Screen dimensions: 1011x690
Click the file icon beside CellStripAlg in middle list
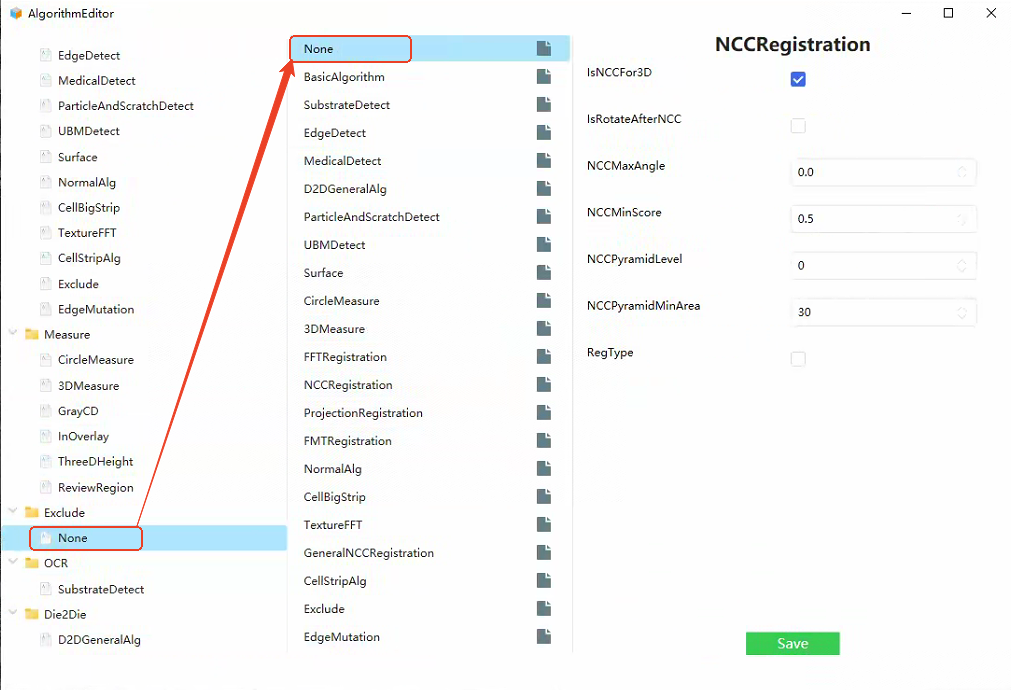(x=544, y=580)
